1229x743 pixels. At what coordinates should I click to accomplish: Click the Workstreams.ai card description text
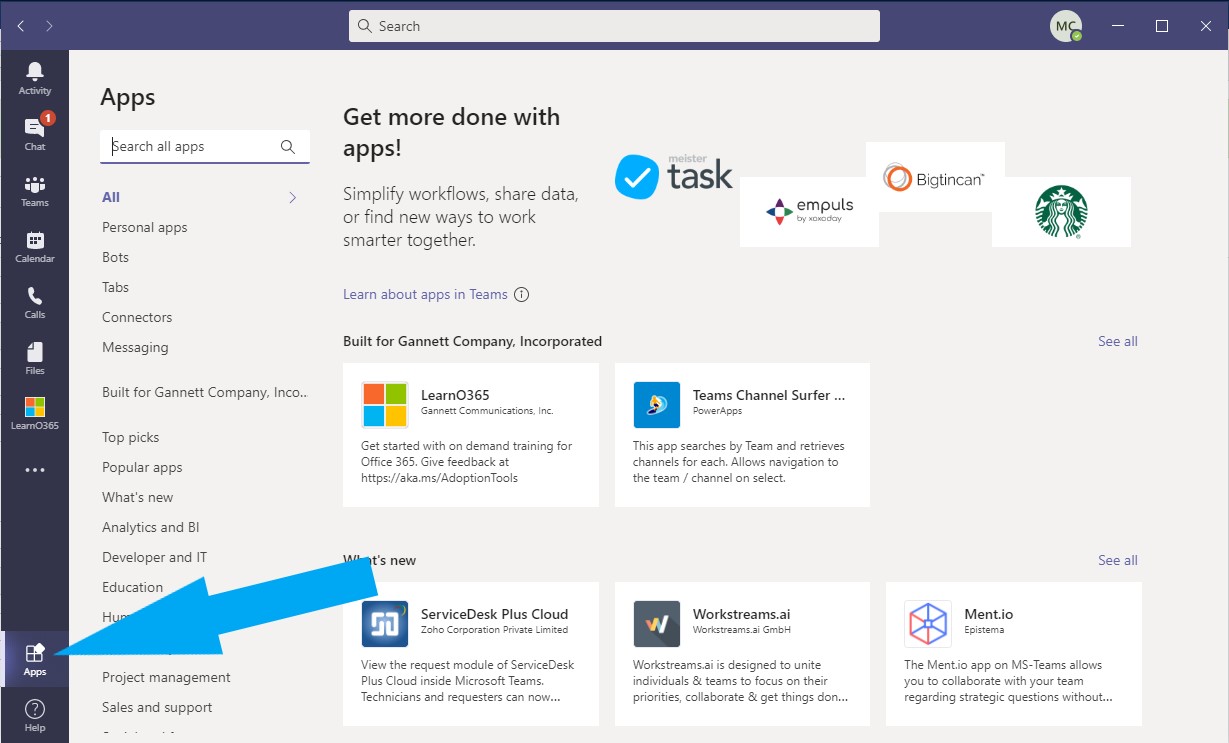click(x=740, y=681)
